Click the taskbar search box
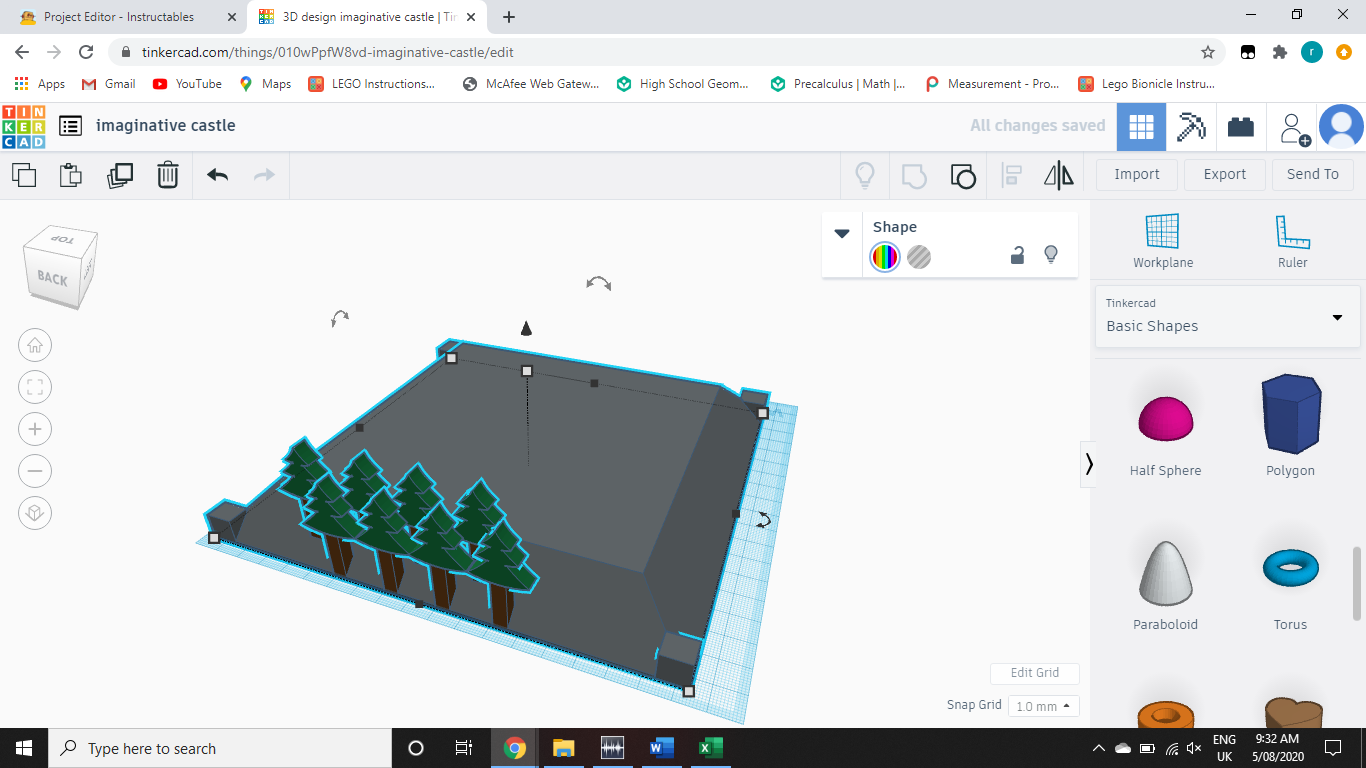Image resolution: width=1366 pixels, height=768 pixels. (x=220, y=748)
